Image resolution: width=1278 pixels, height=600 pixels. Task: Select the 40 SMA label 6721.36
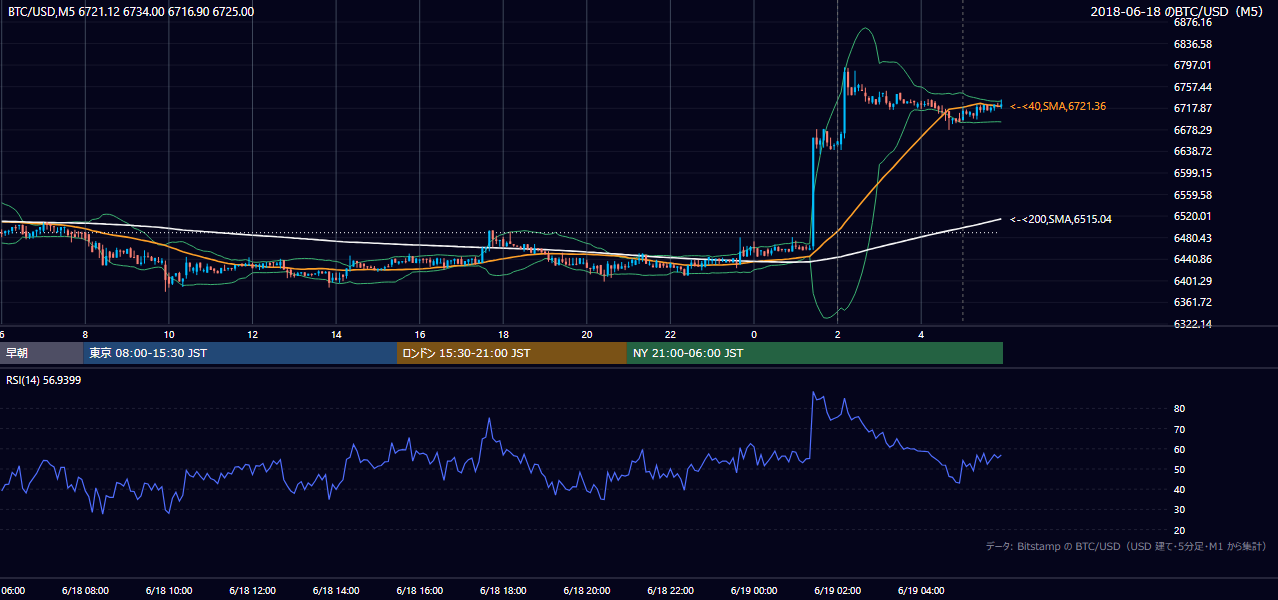point(1058,106)
